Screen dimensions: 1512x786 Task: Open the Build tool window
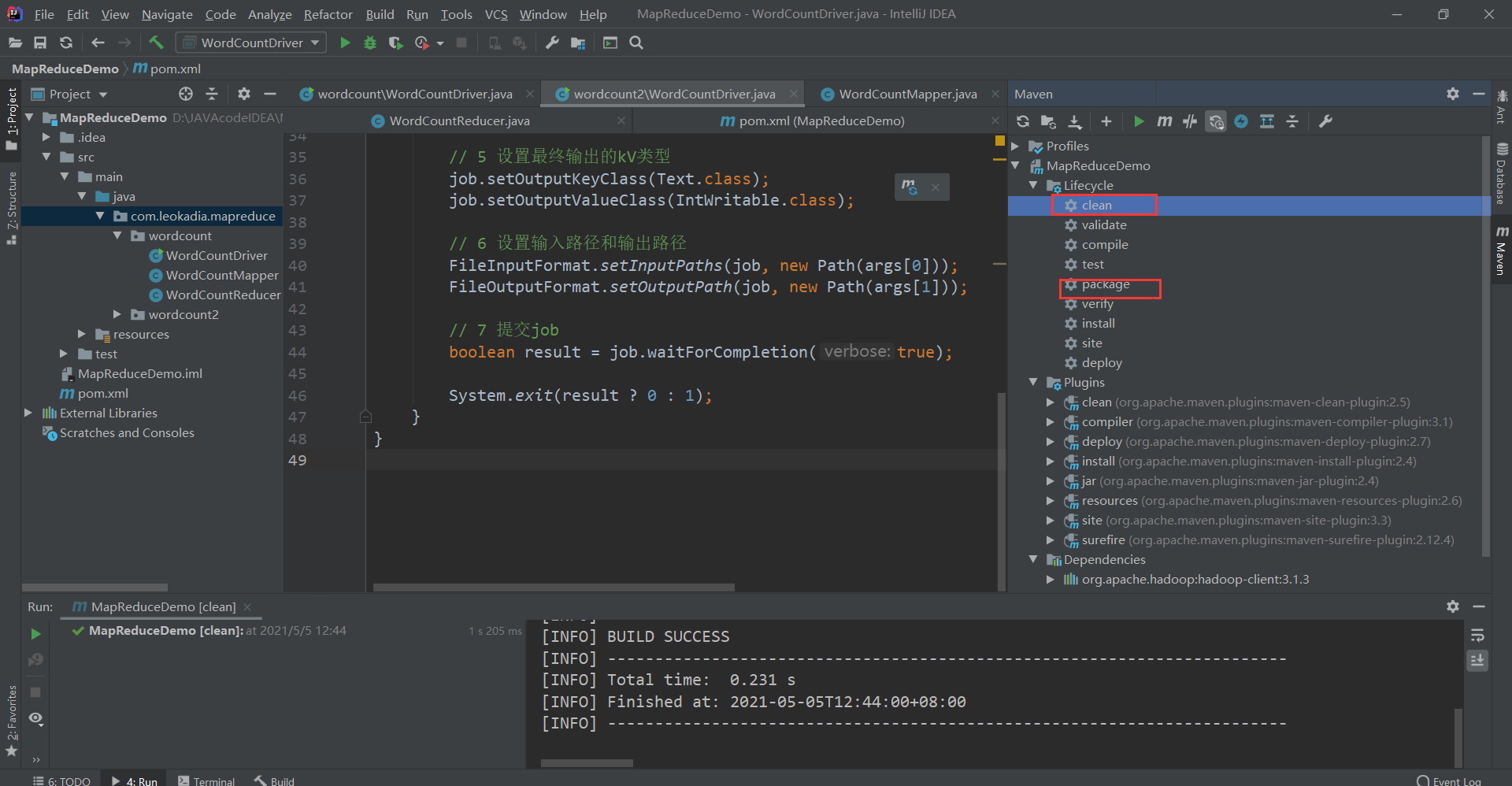(274, 780)
